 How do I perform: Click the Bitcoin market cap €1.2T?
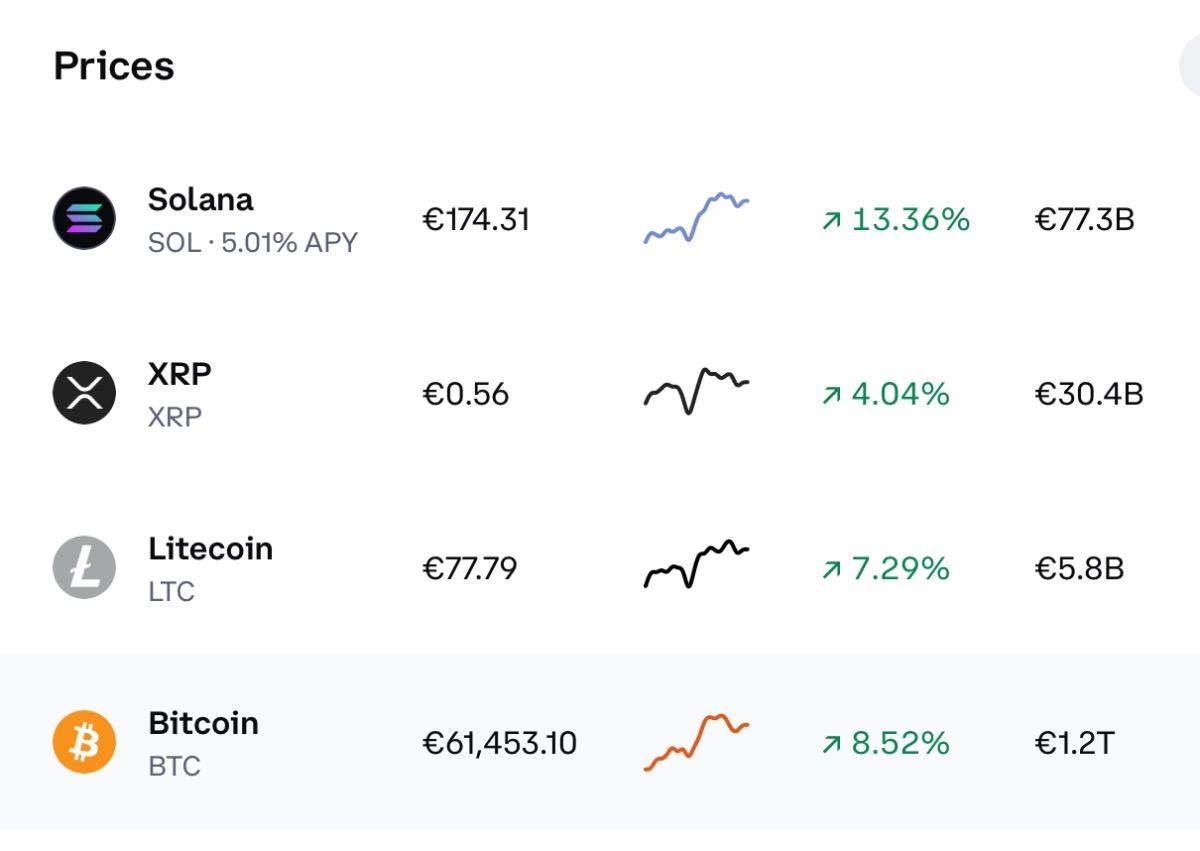click(x=1074, y=744)
